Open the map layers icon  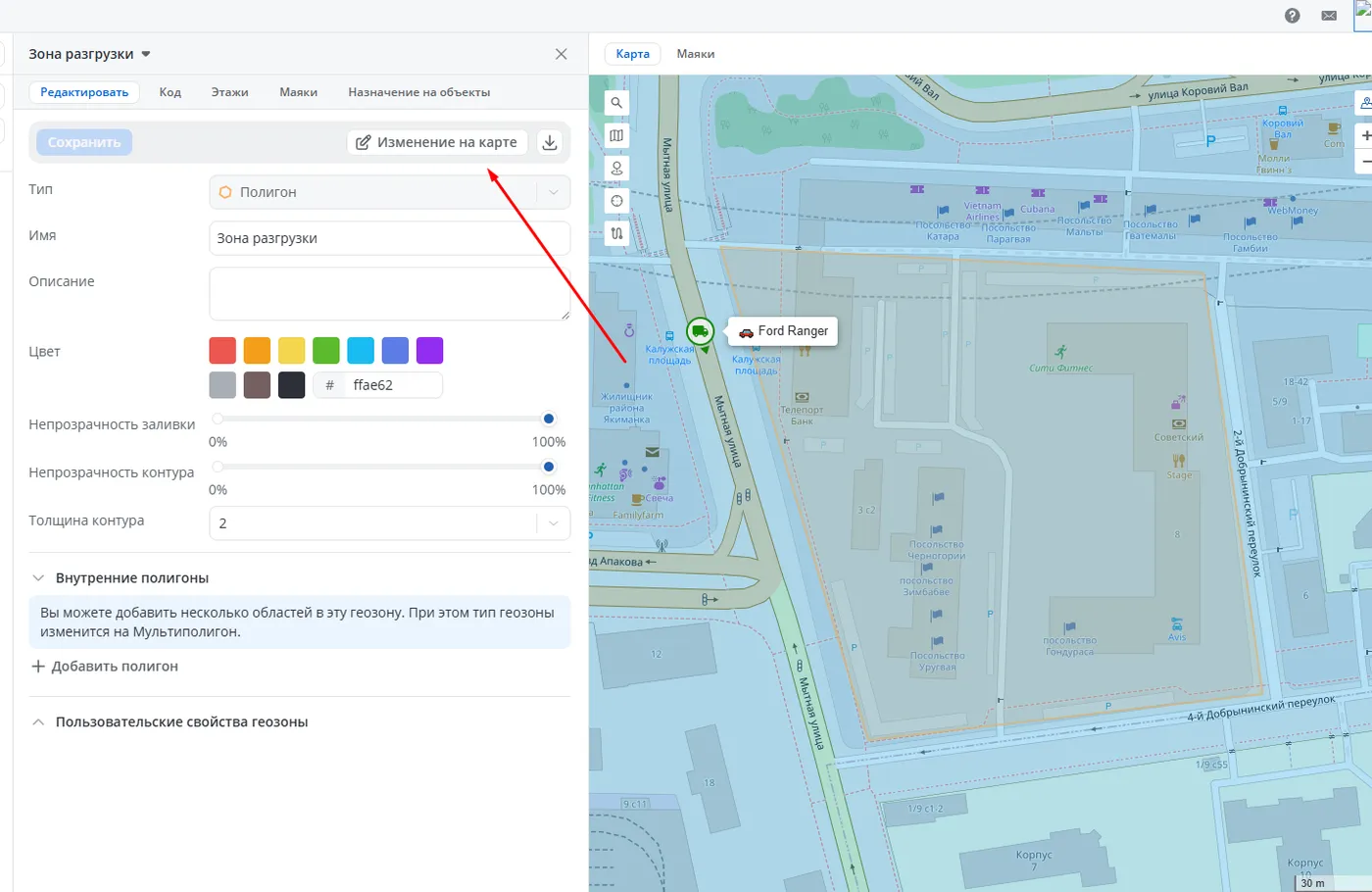616,135
